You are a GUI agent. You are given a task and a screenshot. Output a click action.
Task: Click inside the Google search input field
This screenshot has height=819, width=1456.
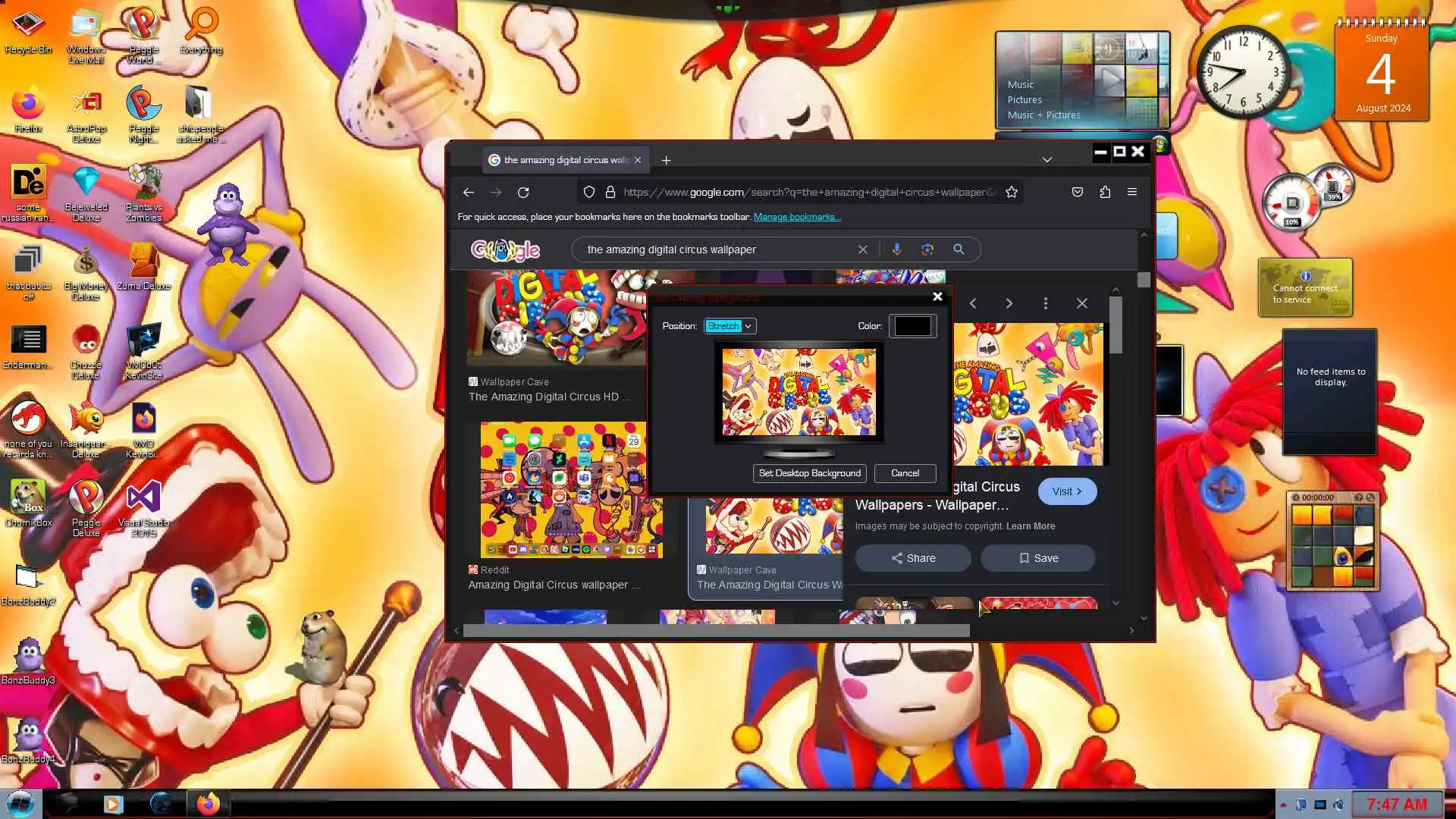[713, 249]
